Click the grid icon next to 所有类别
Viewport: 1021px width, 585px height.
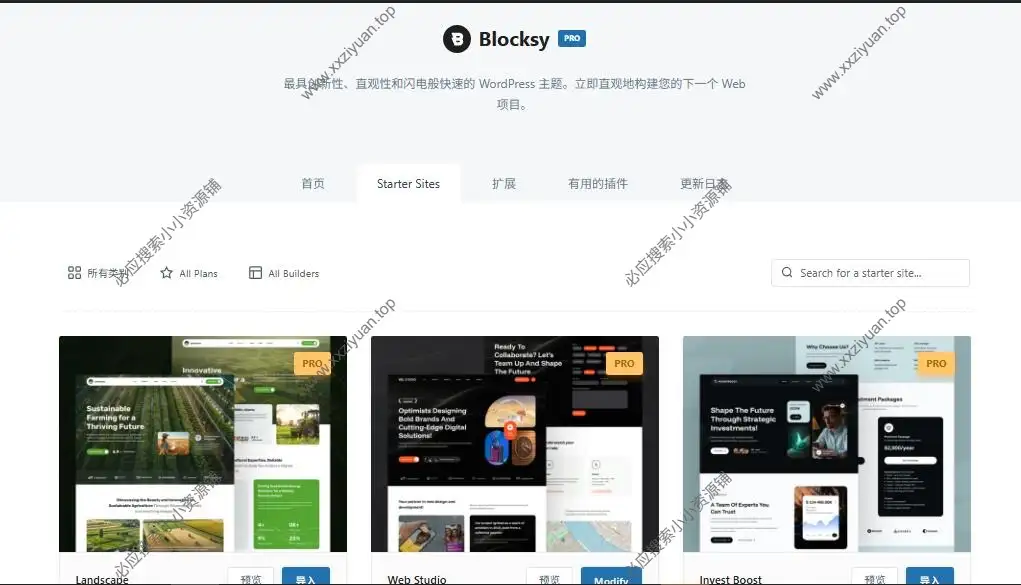point(75,272)
